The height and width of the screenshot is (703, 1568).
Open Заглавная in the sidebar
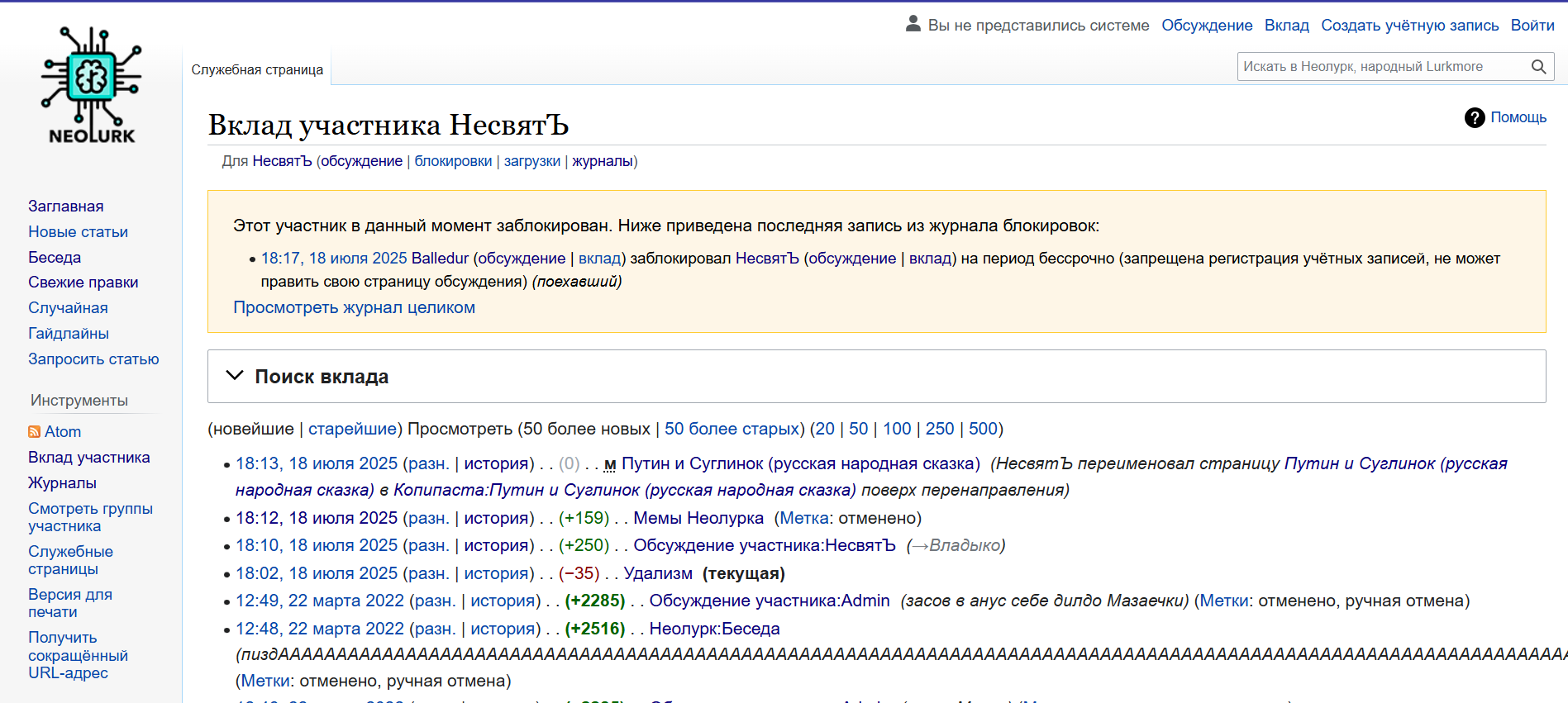[66, 207]
